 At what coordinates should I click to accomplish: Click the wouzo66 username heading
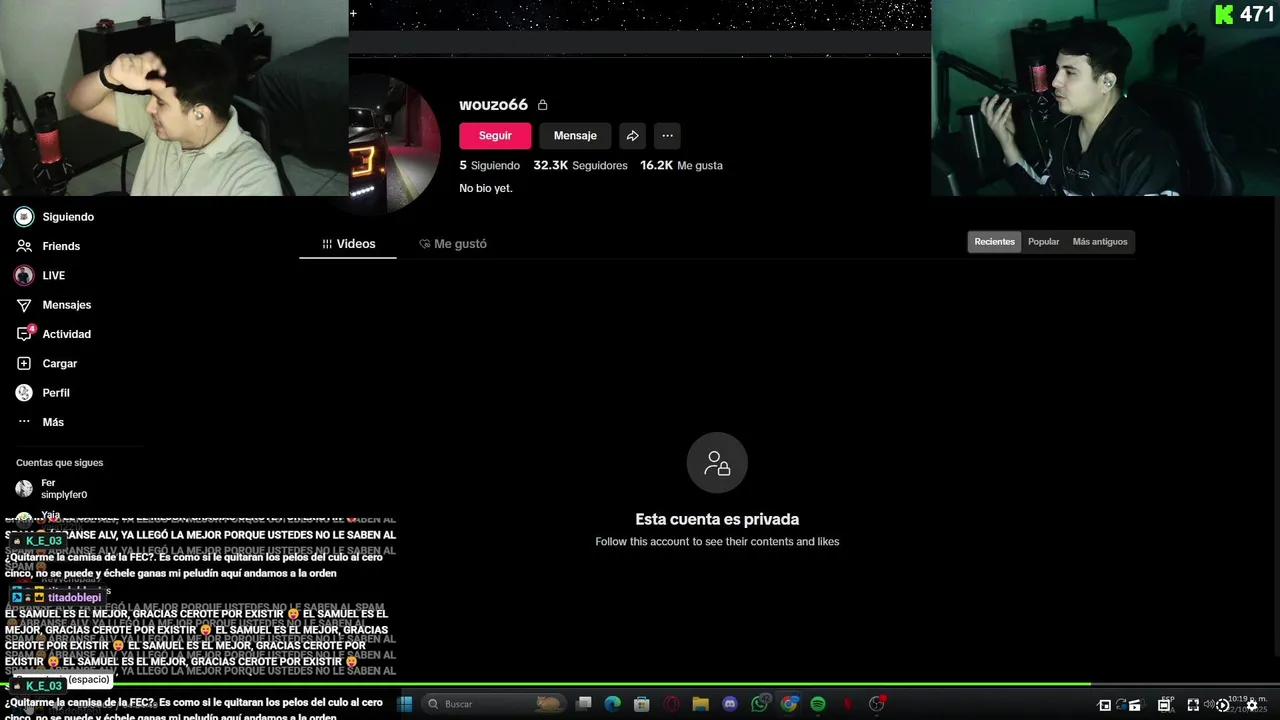(x=493, y=105)
